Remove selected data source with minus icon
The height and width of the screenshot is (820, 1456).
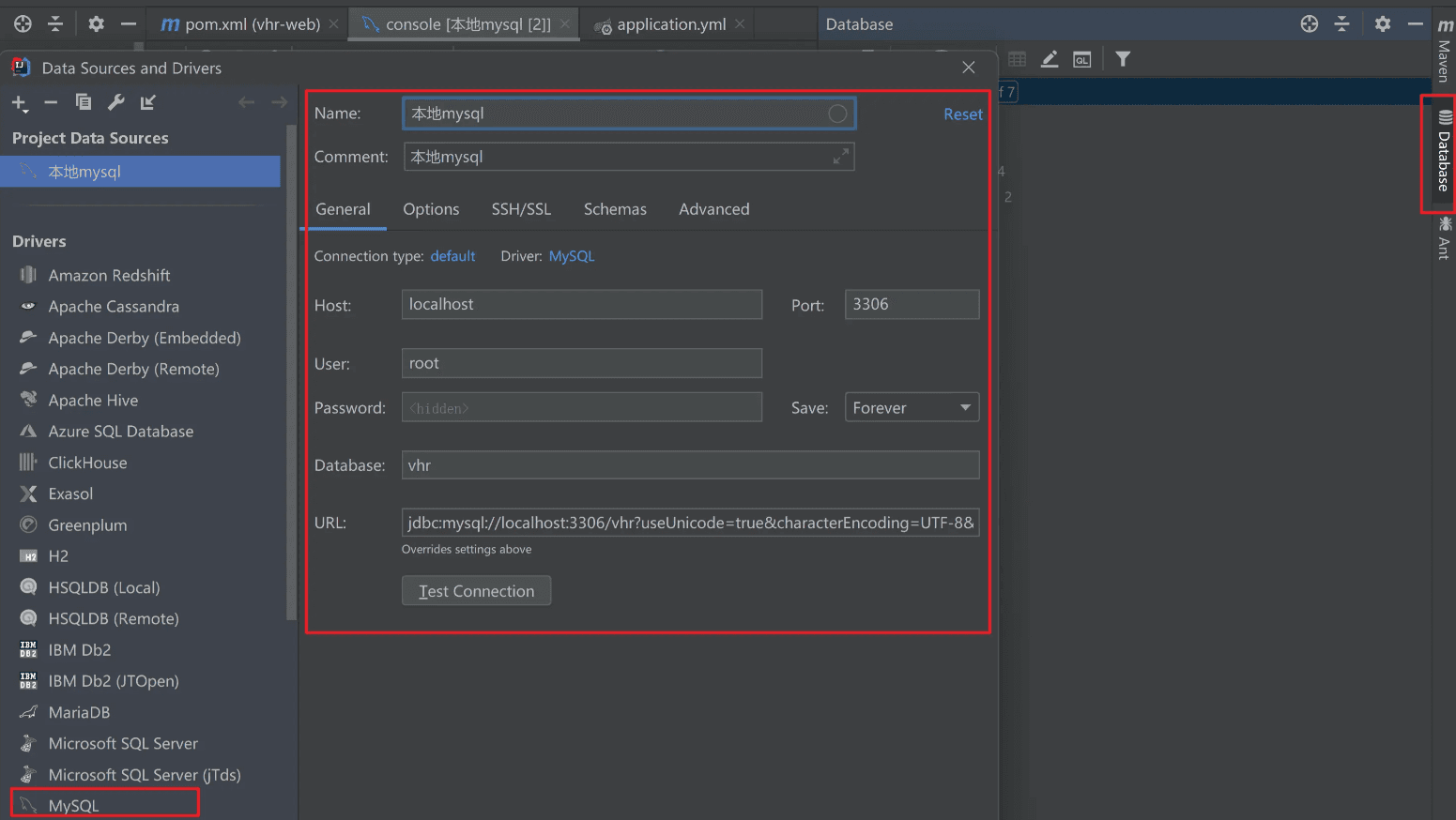click(51, 102)
